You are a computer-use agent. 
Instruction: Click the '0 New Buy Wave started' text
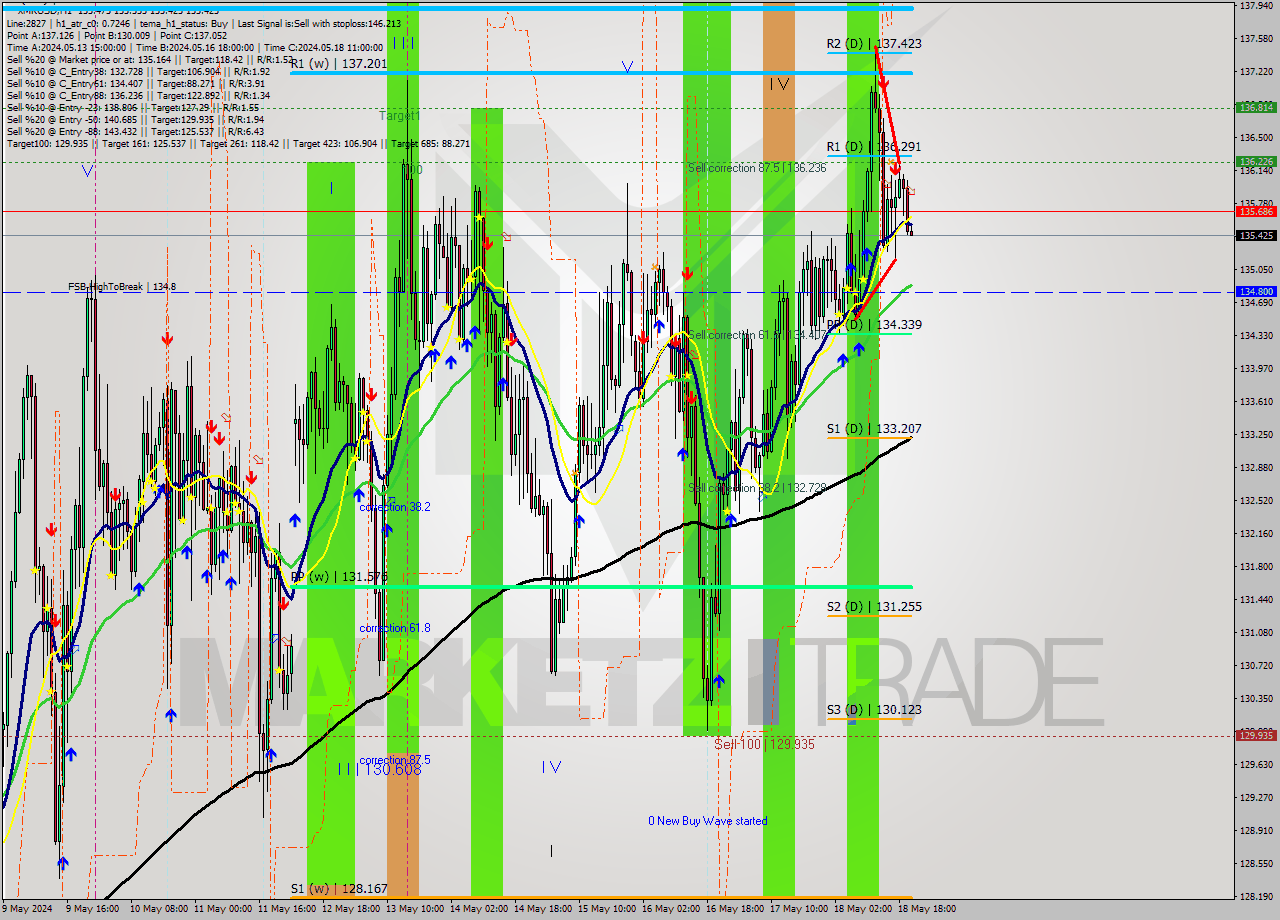(x=708, y=821)
